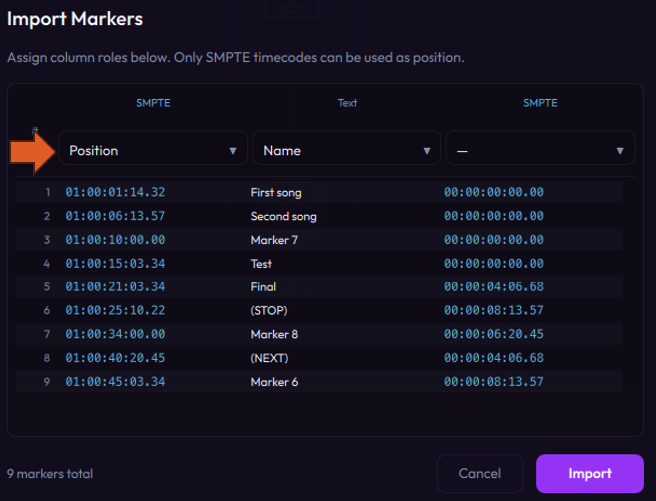Click the SMPTE header above the unassigned dropdown

click(540, 103)
